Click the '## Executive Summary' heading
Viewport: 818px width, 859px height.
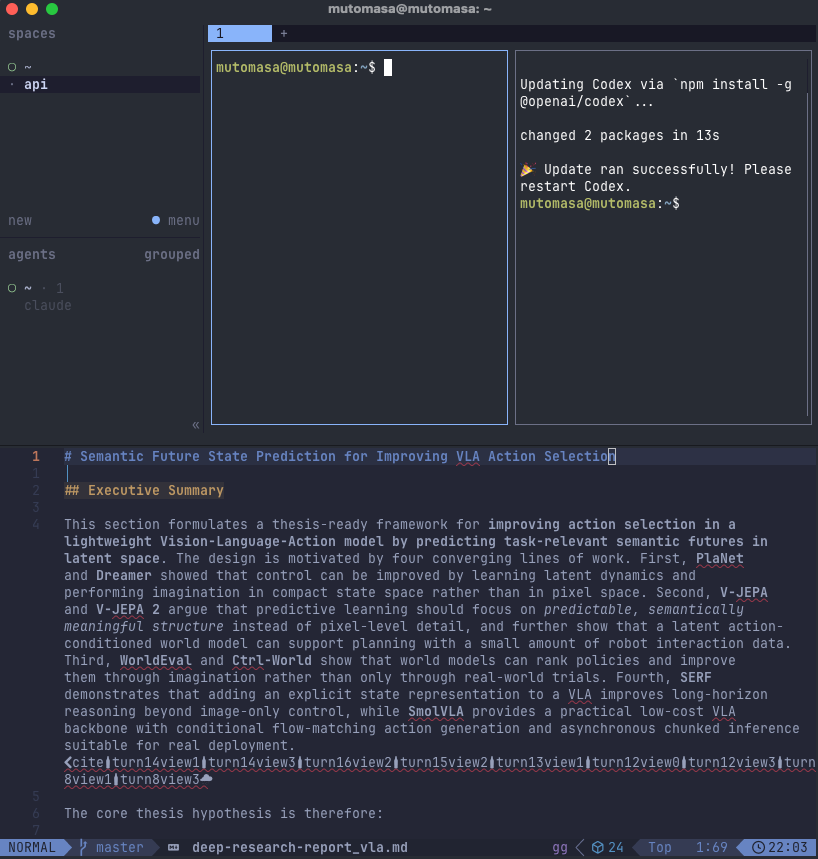[x=144, y=490]
